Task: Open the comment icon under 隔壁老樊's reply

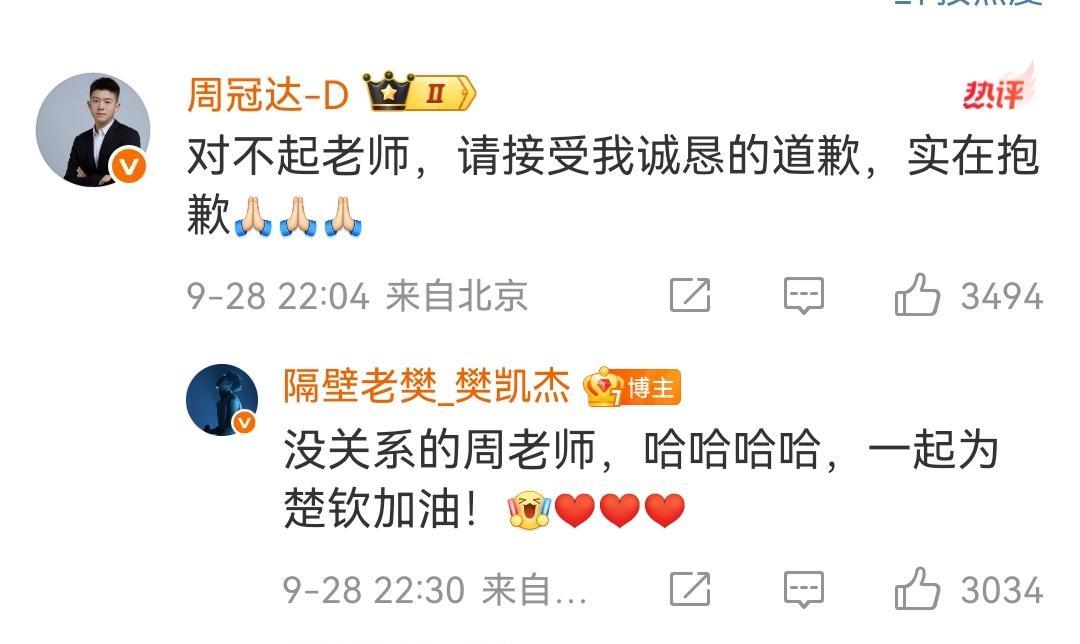Action: tap(804, 590)
